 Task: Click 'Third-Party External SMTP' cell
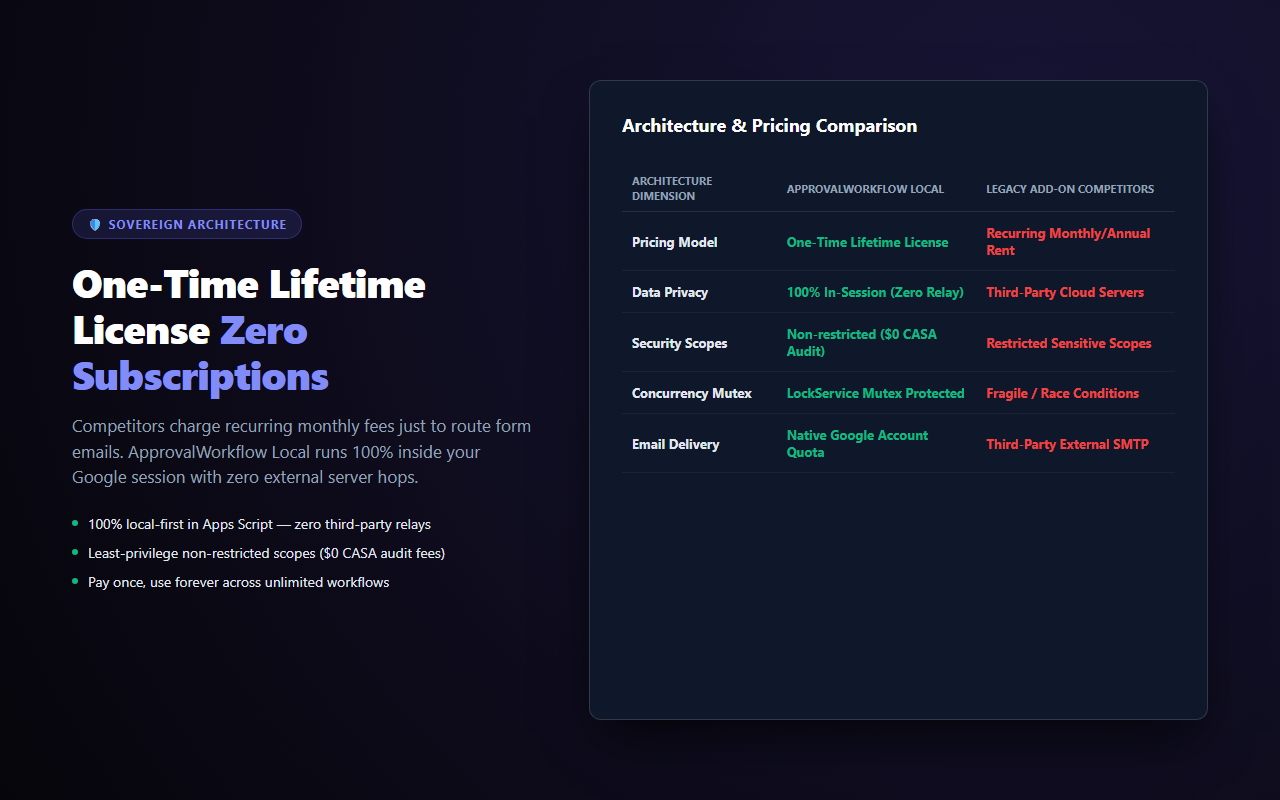(x=1067, y=444)
